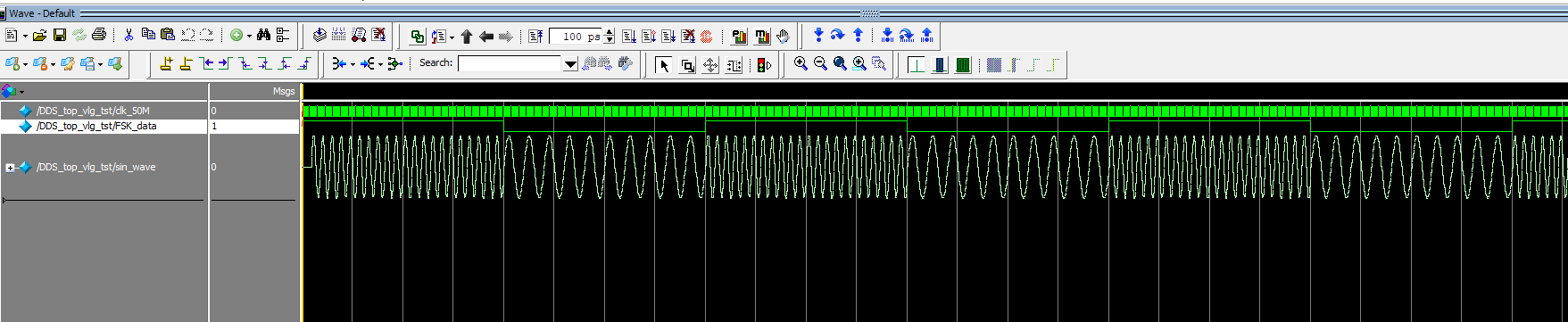Save using the floppy disk icon

tap(60, 36)
